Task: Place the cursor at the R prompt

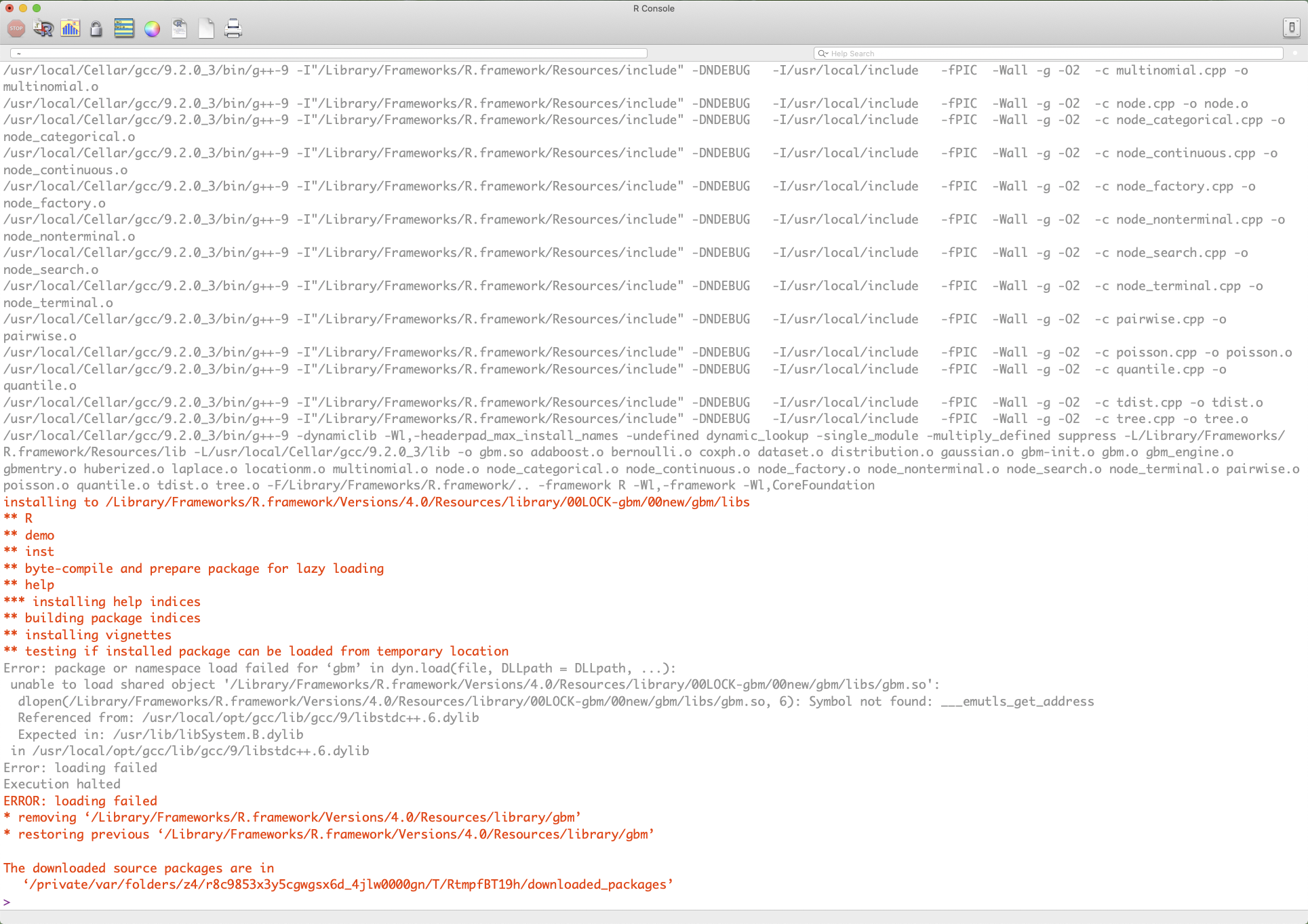Action: [x=14, y=902]
